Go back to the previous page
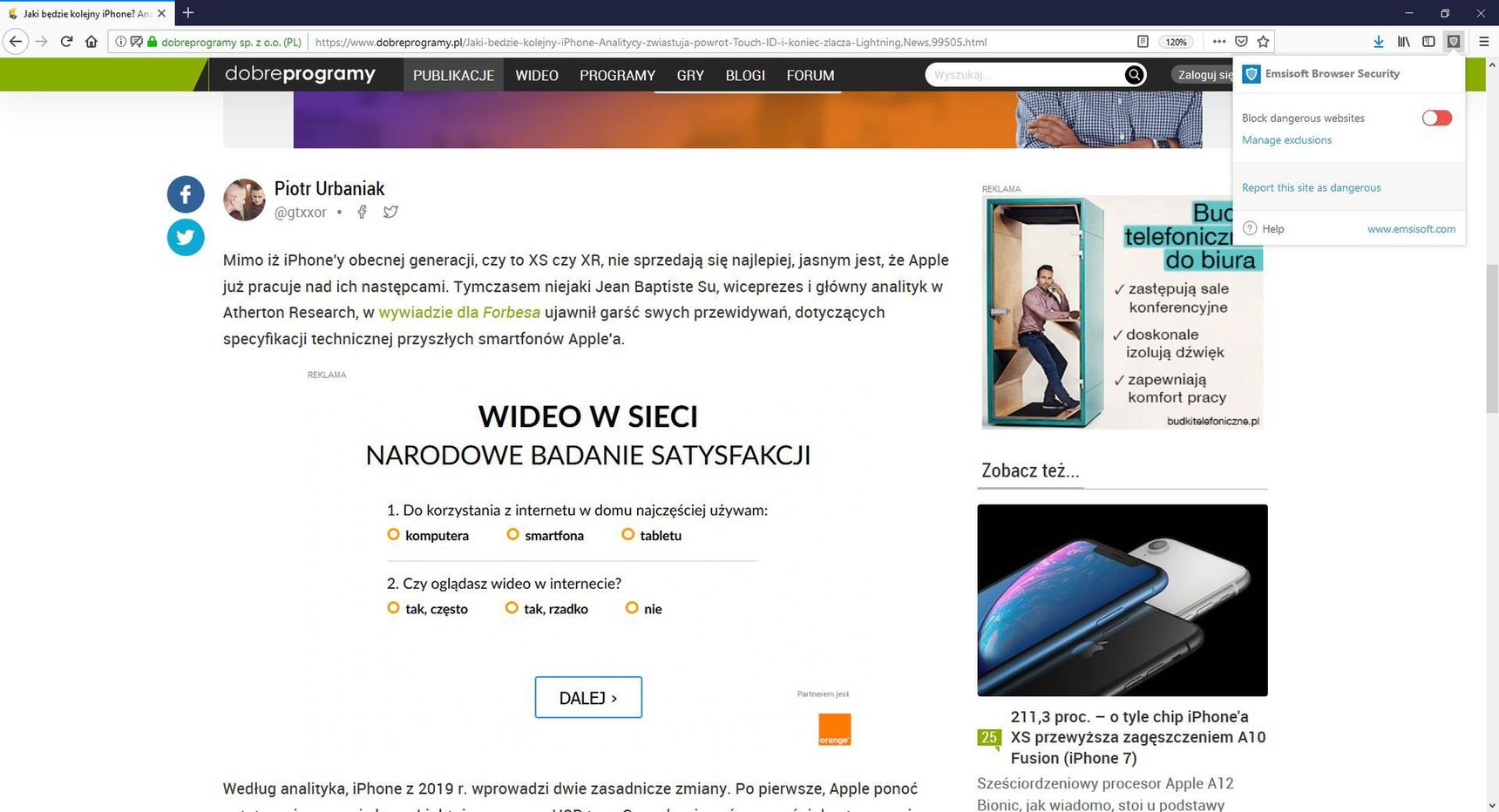The height and width of the screenshot is (812, 1499). [16, 41]
